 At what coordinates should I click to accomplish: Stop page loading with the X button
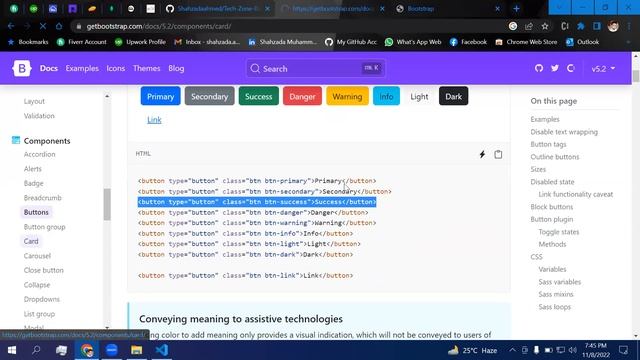pos(42,26)
